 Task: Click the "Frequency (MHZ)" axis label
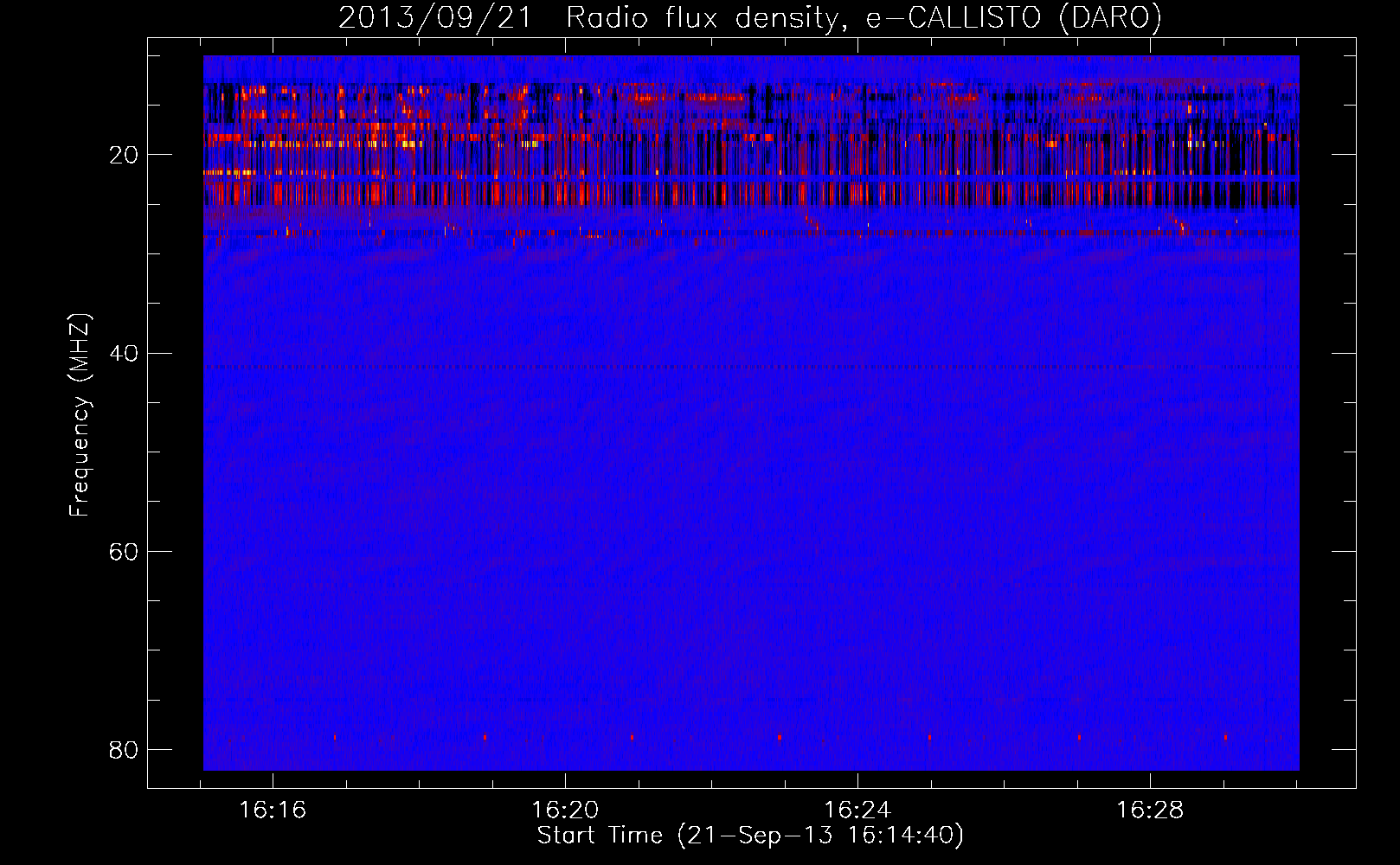pyautogui.click(x=80, y=415)
